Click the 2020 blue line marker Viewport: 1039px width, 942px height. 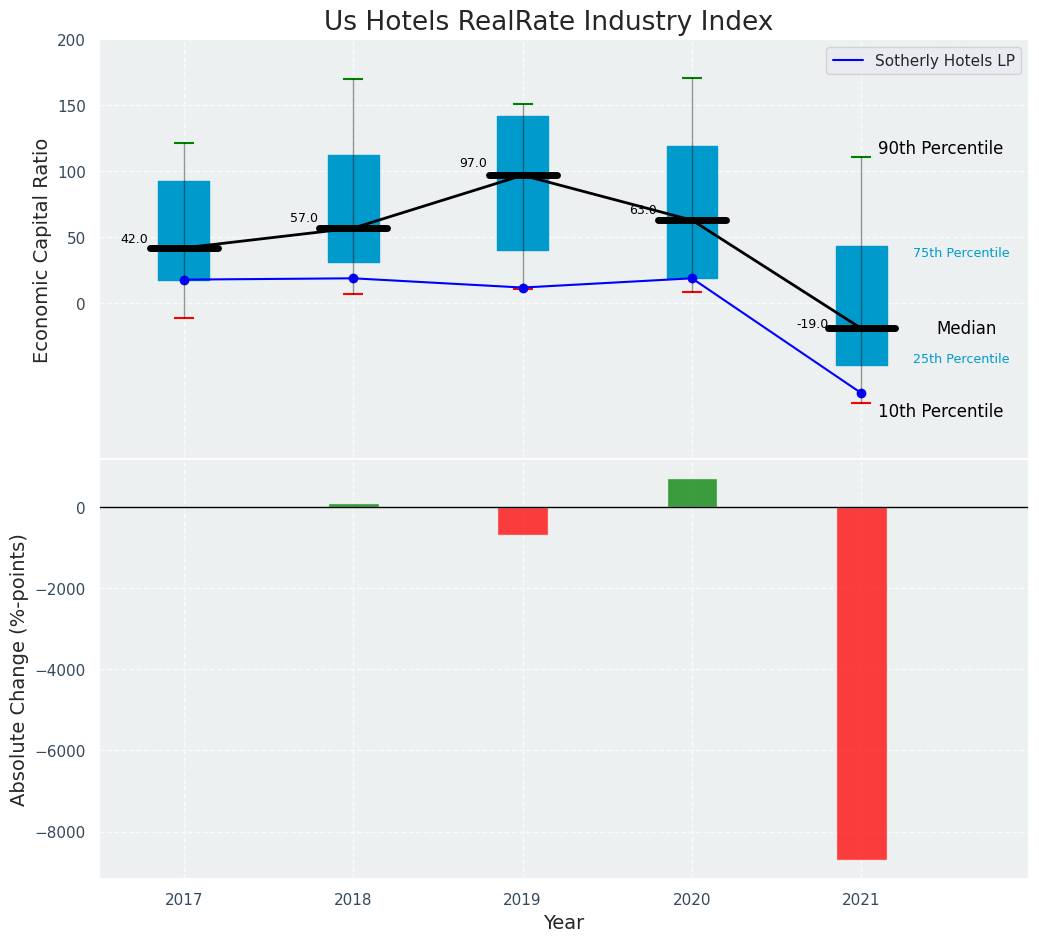692,279
